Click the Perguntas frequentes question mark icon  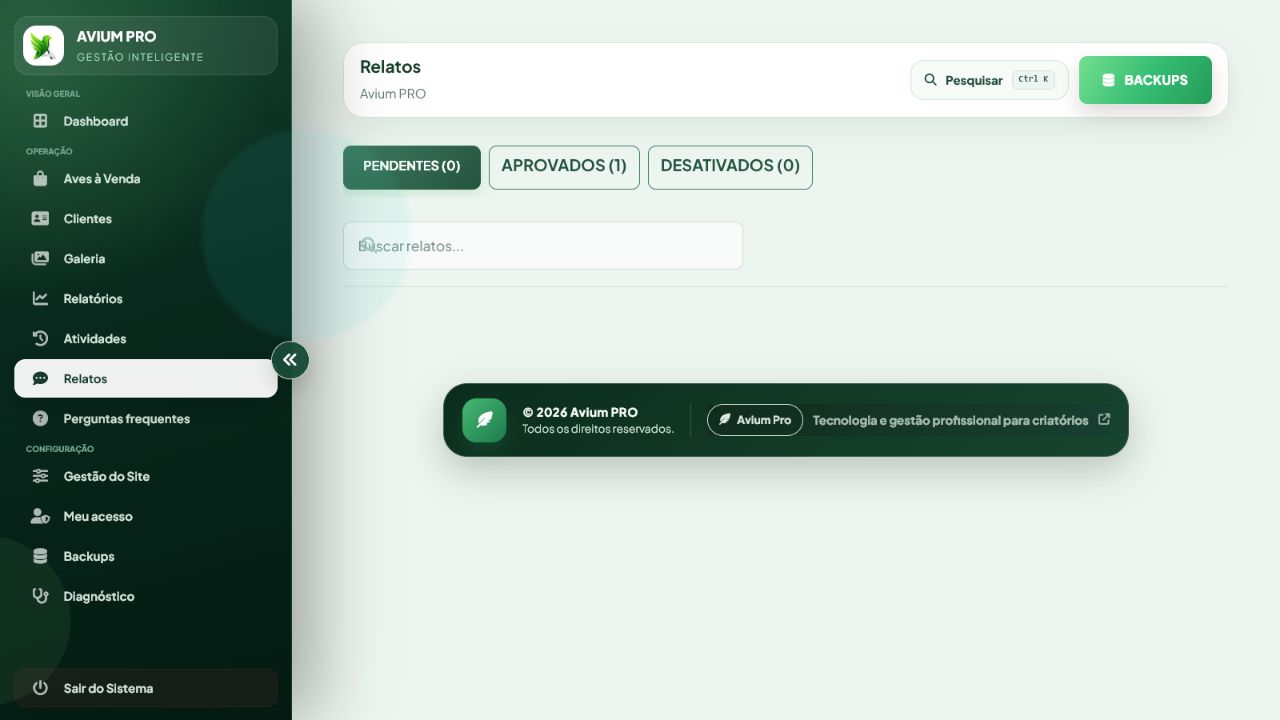(x=40, y=418)
